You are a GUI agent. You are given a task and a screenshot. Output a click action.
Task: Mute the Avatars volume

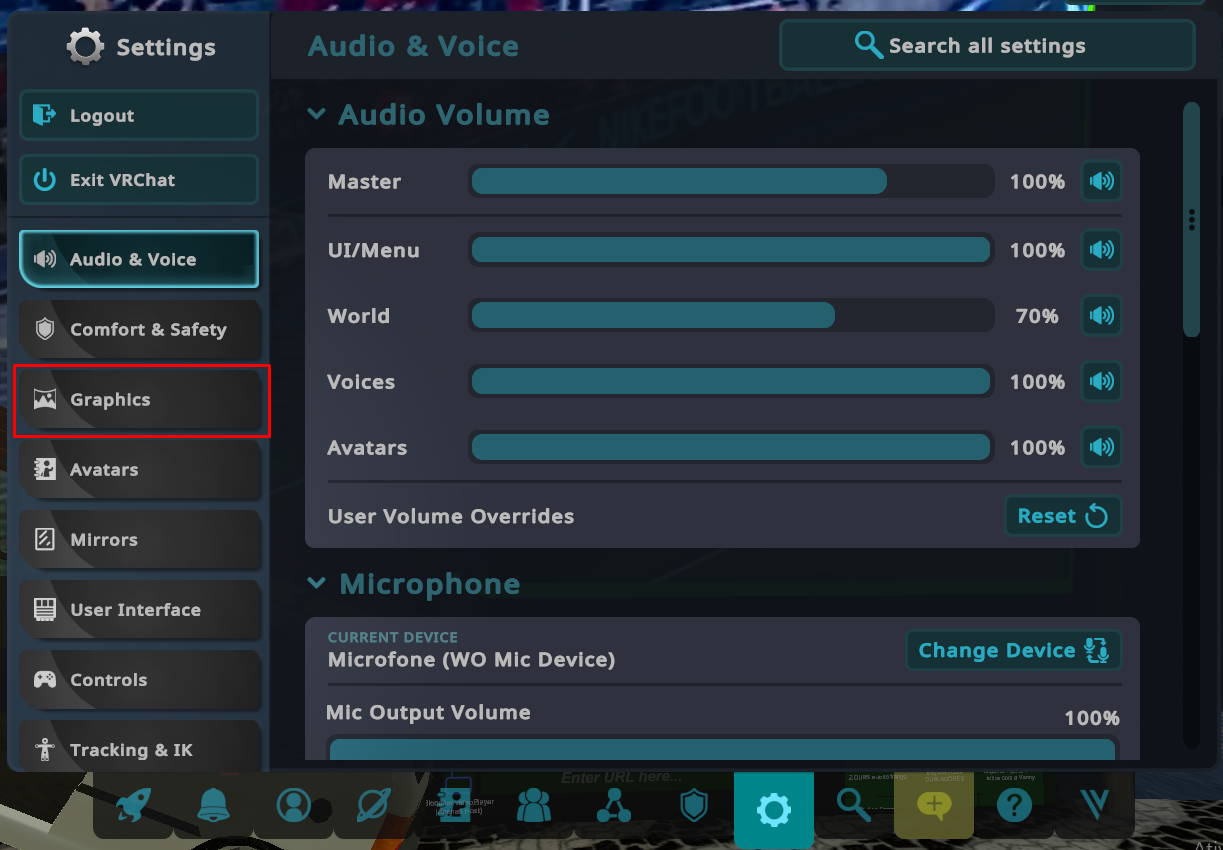tap(1101, 448)
